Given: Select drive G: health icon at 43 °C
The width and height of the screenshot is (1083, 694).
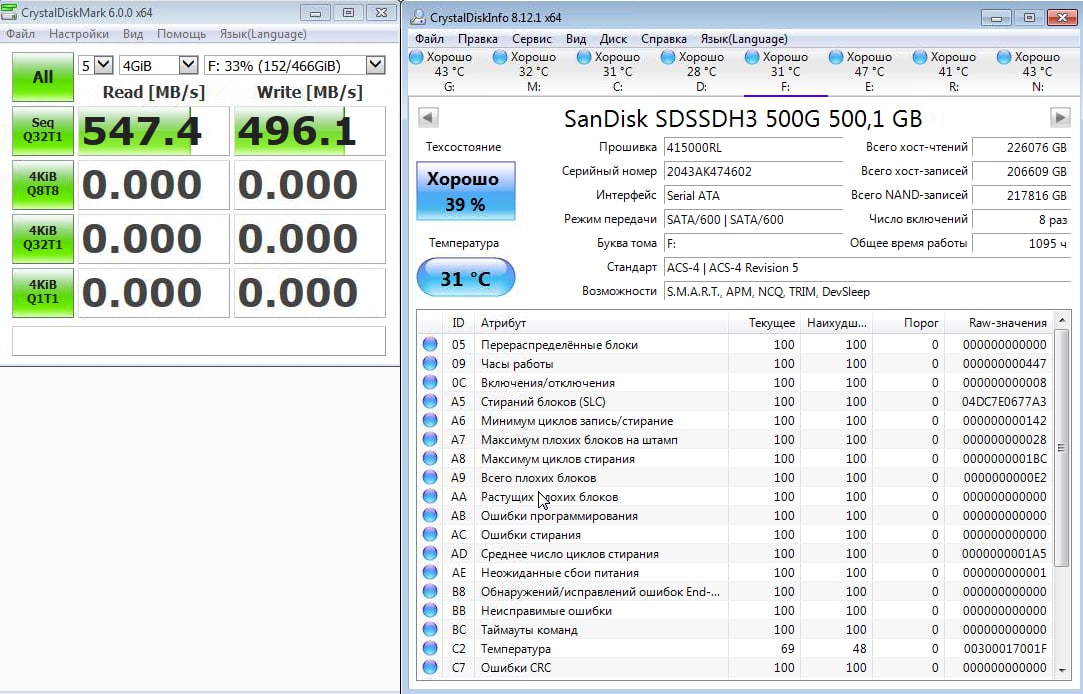Looking at the screenshot, I should [x=416, y=57].
